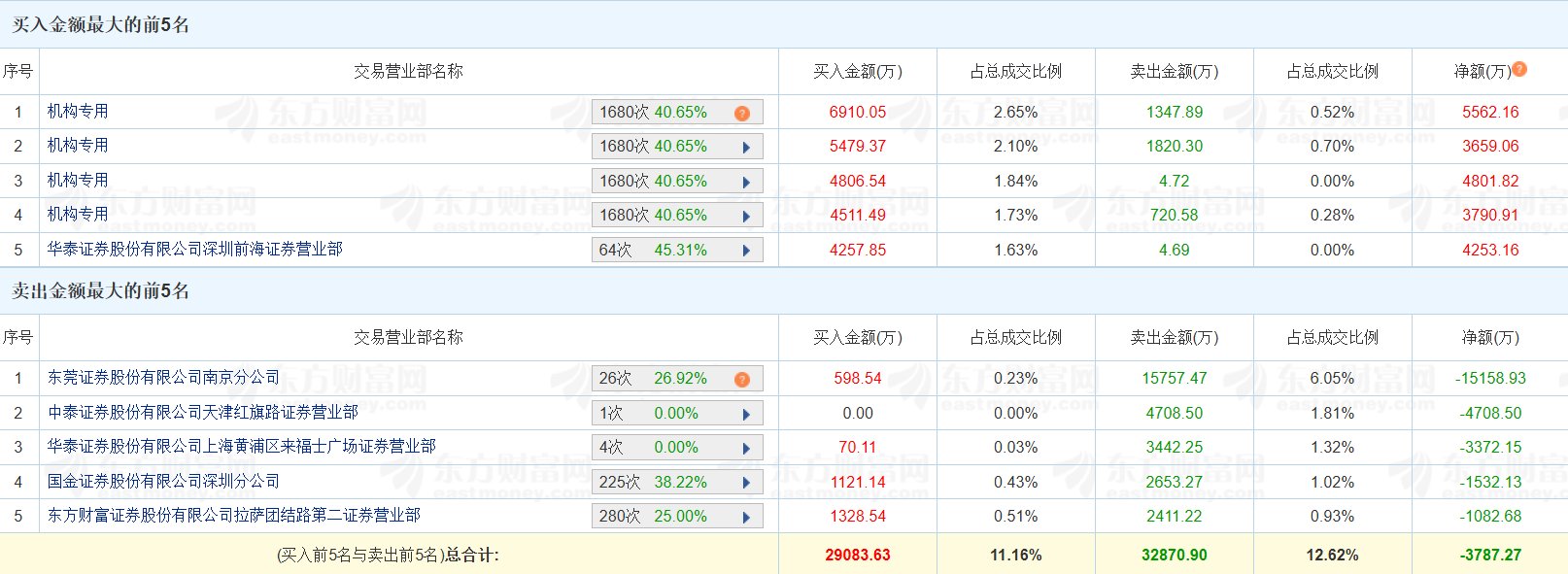Click the orange help icon beside 净额(万) header
1568x574 pixels.
(x=1519, y=70)
